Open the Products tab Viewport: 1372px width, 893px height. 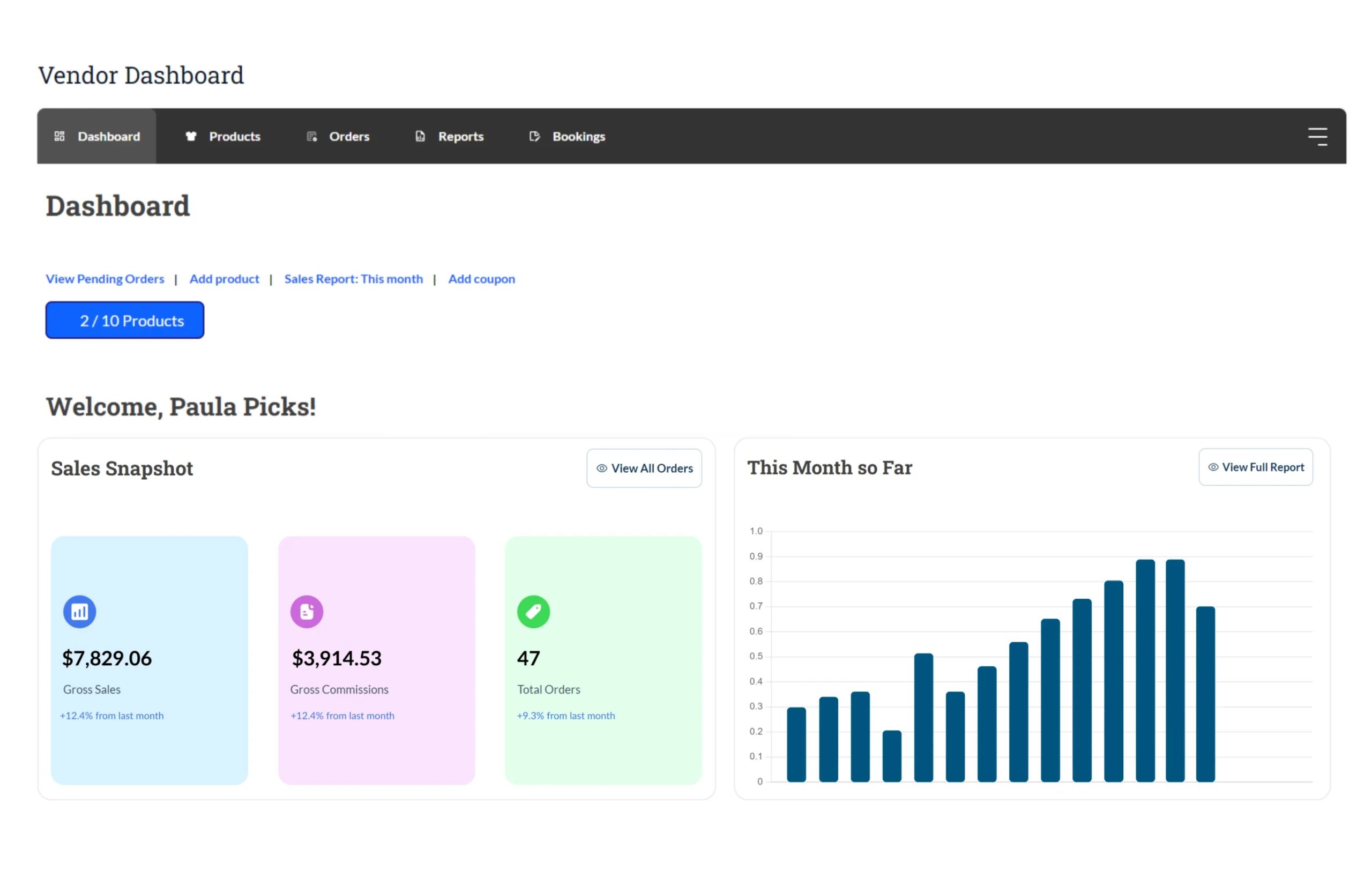222,136
